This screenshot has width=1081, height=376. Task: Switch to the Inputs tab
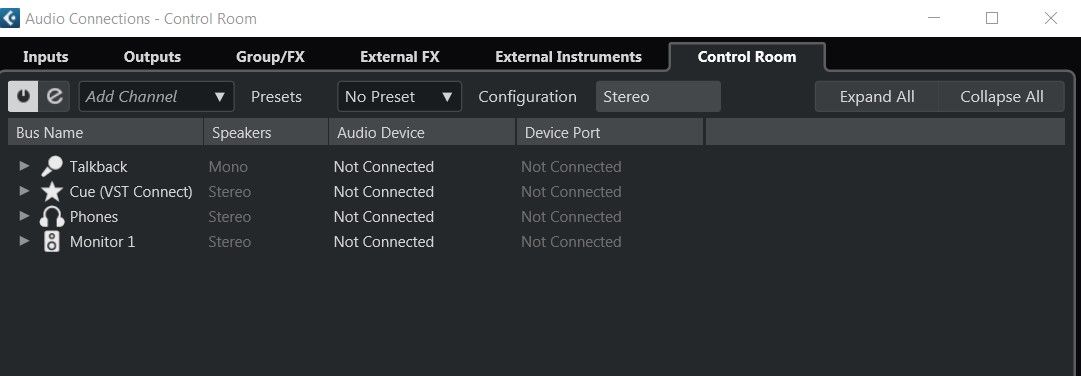pos(46,57)
